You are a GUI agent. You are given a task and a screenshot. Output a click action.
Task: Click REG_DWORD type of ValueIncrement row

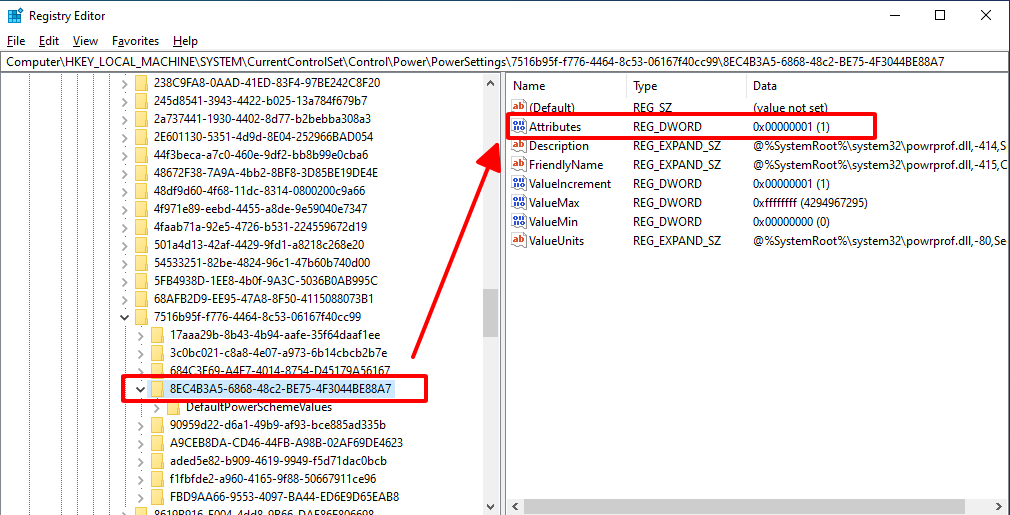pyautogui.click(x=667, y=183)
